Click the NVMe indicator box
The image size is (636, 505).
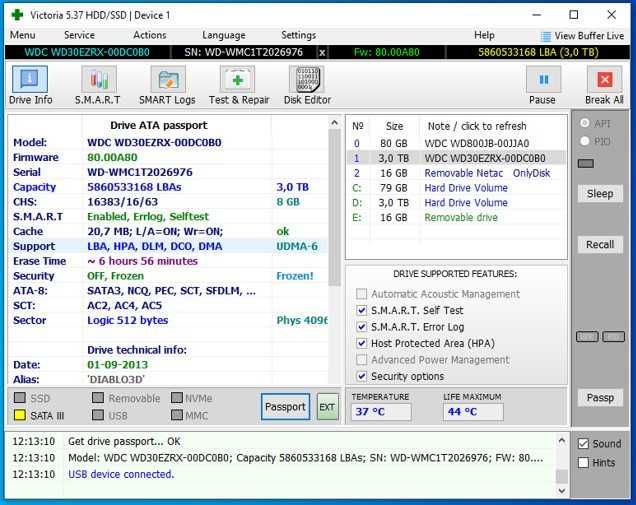177,398
